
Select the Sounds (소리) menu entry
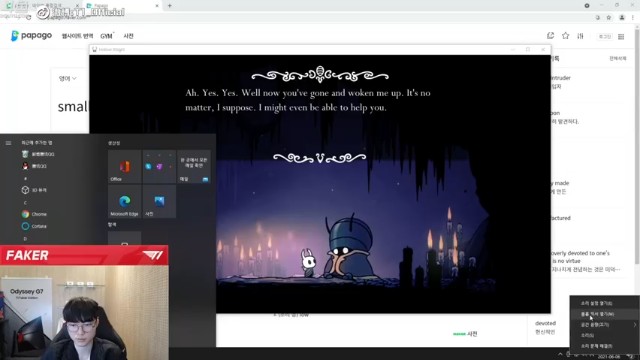pyautogui.click(x=604, y=335)
